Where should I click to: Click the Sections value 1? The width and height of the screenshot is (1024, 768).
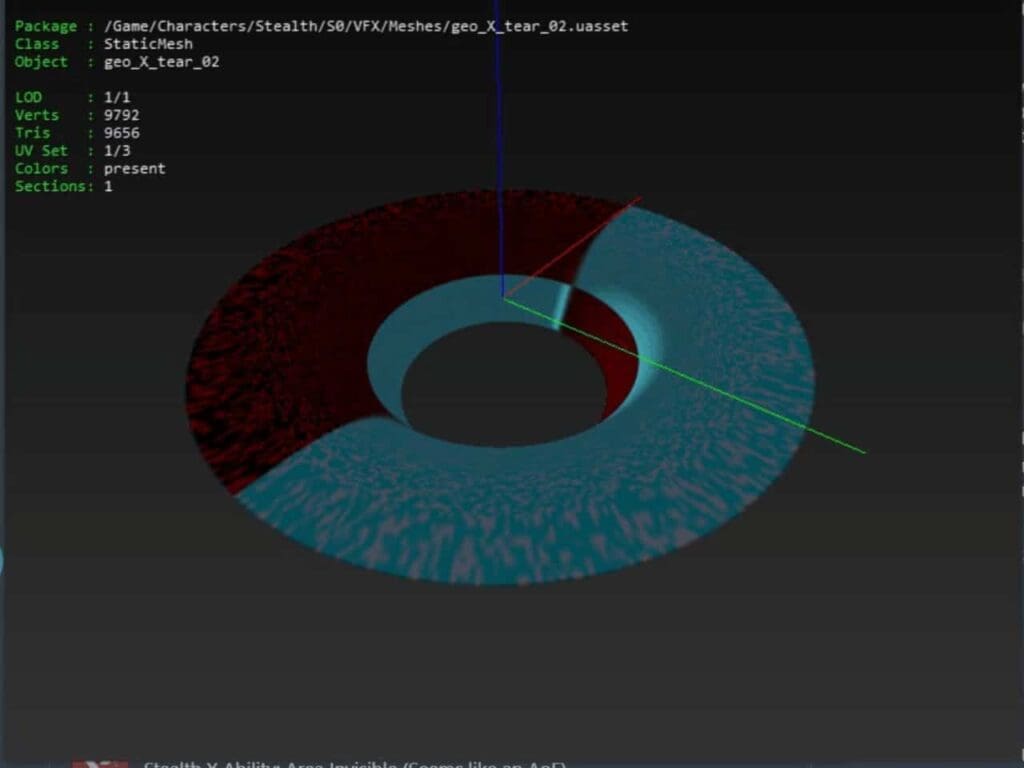(x=108, y=187)
